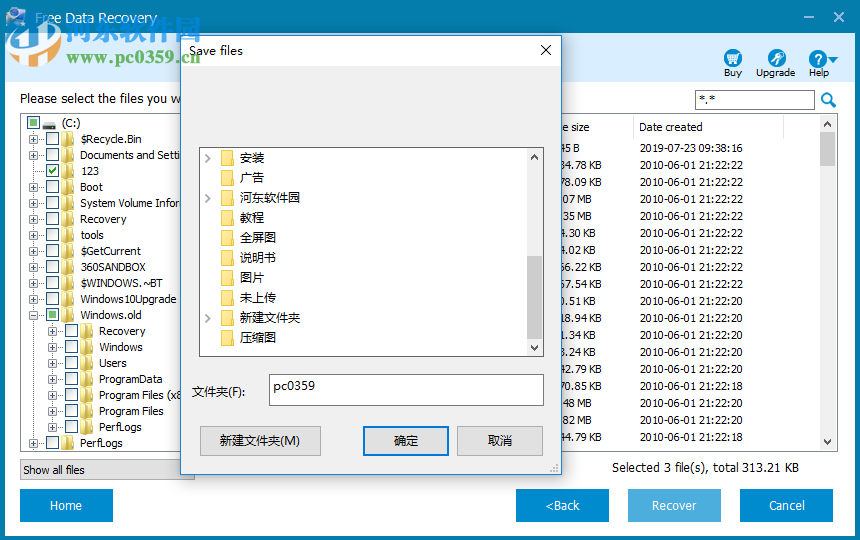Click the Cancel button
Viewport: 860px width, 540px height.
pyautogui.click(x=787, y=505)
